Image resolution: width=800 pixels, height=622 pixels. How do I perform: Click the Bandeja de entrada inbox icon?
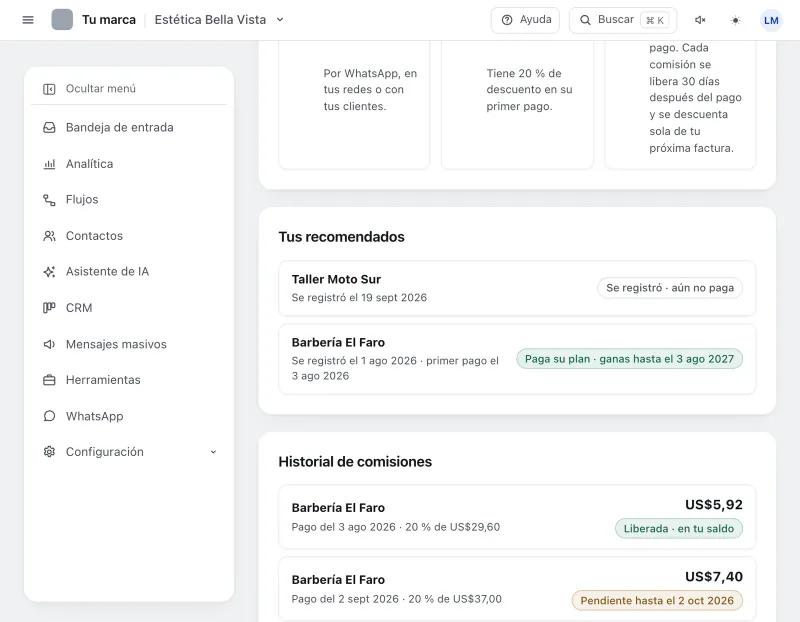(49, 128)
